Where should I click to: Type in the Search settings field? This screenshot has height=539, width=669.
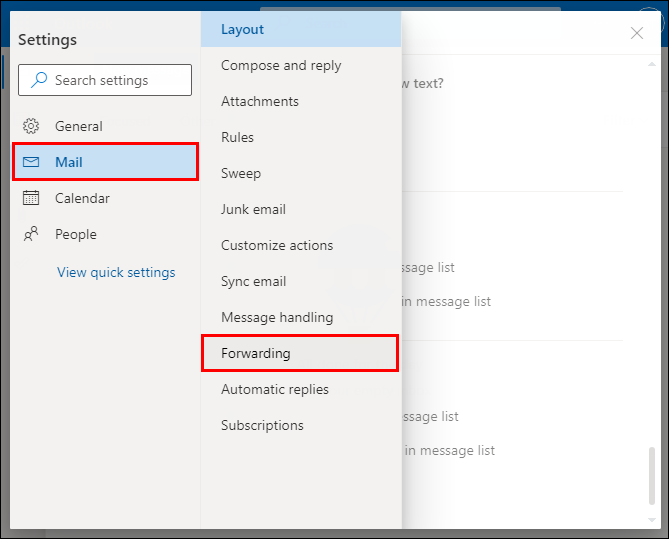click(x=115, y=80)
